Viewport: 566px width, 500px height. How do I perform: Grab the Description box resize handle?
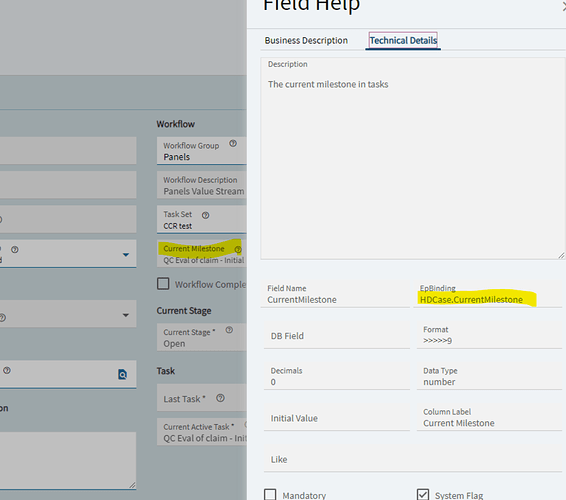561,256
